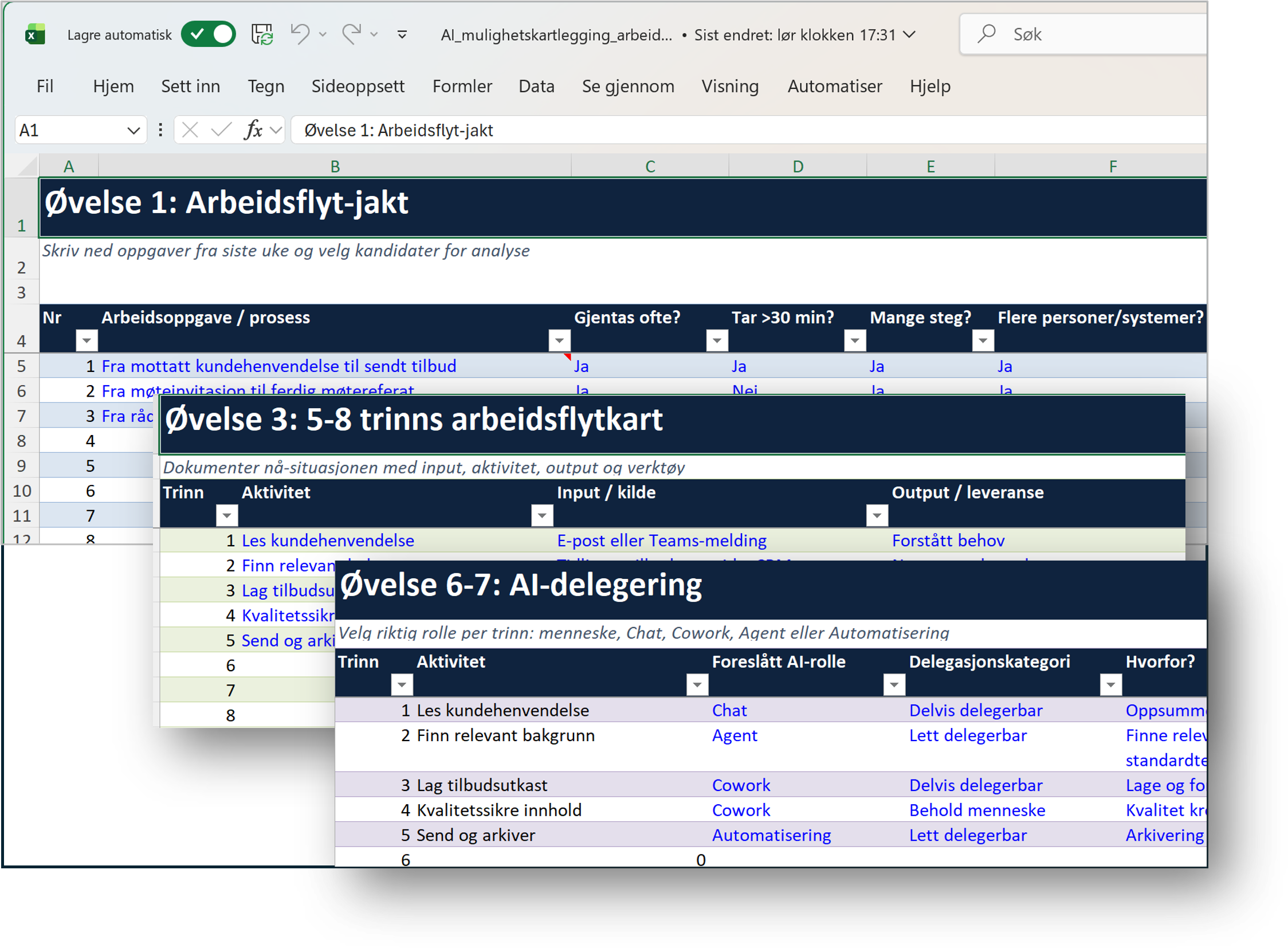Open the Tegn tab

tap(266, 86)
